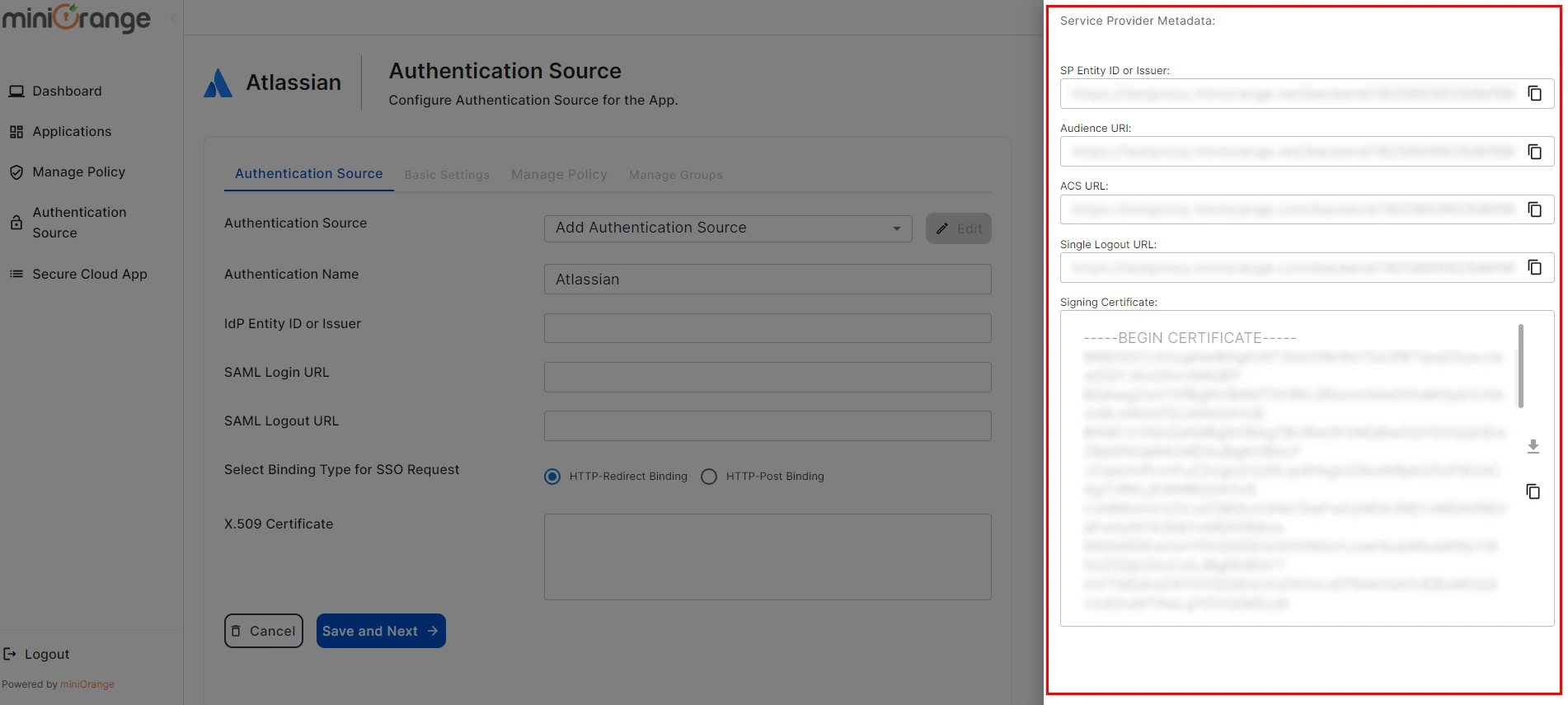The height and width of the screenshot is (705, 1568).
Task: Select HTTP-Redirect Binding radio option
Action: click(x=552, y=477)
